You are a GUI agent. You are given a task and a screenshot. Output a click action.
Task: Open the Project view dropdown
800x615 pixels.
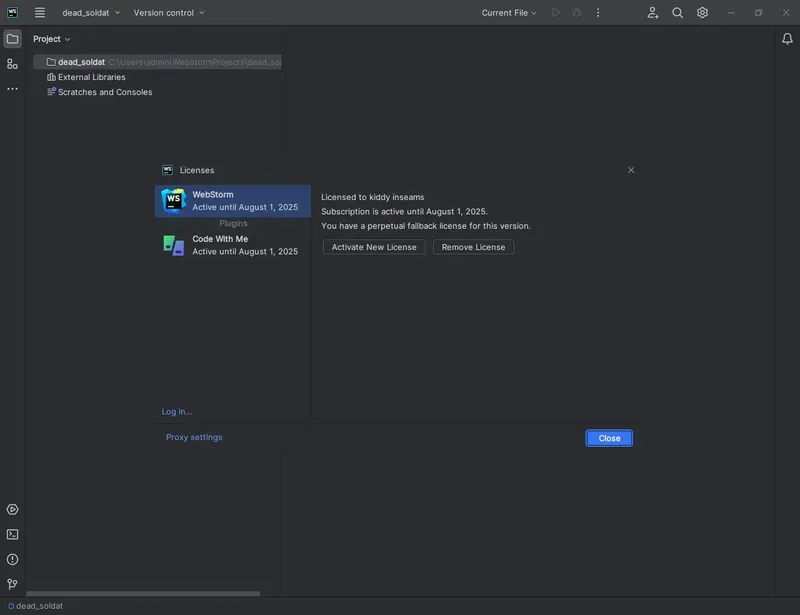52,39
